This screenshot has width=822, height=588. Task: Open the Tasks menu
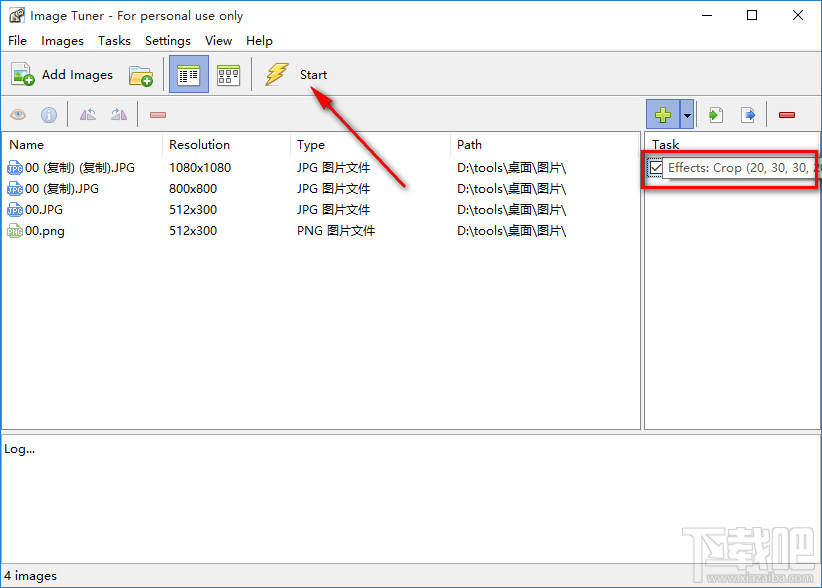point(114,41)
